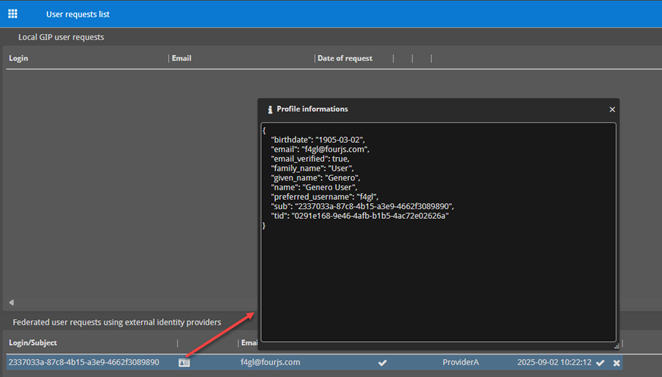Click the resize grip of profile dialog
662x377 pixels.
click(x=616, y=346)
